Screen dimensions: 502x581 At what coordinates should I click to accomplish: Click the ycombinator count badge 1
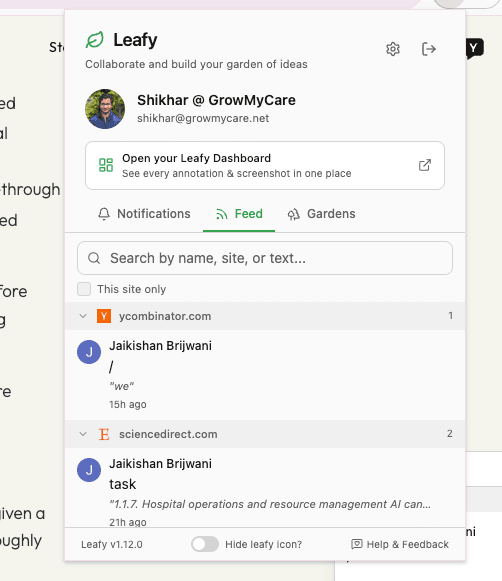tap(451, 316)
